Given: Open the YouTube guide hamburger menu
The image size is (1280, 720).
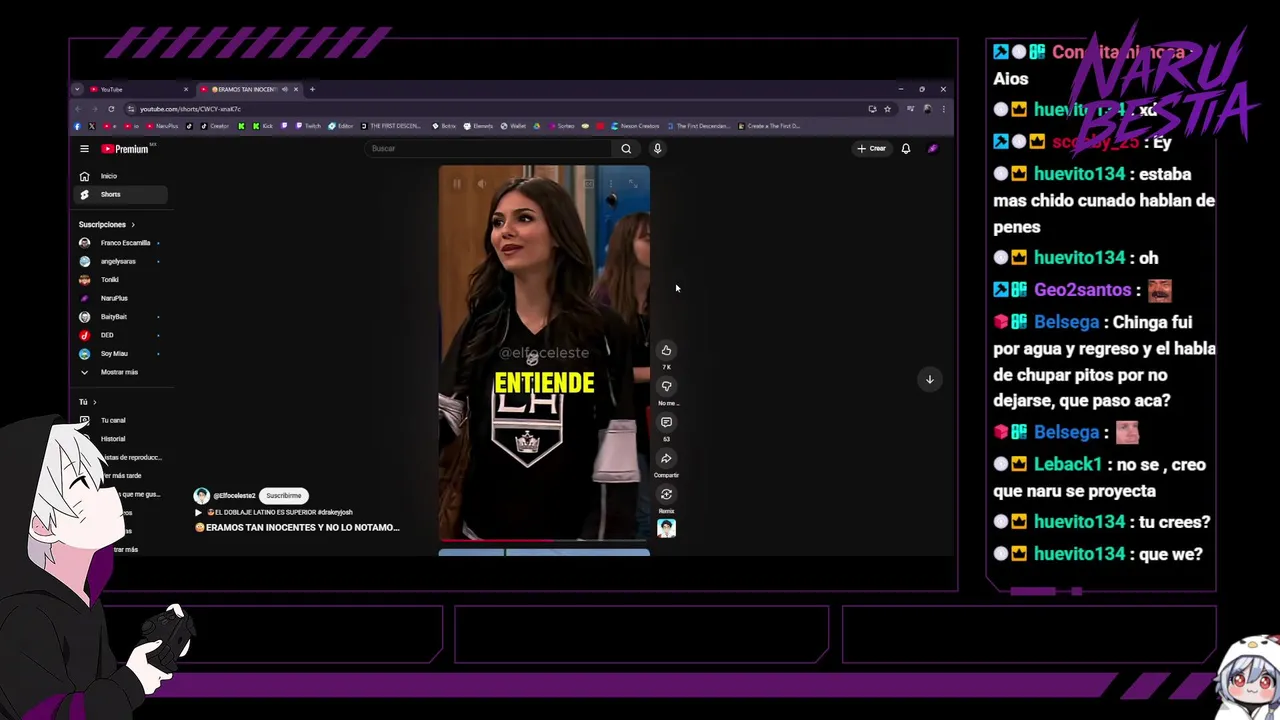Looking at the screenshot, I should [85, 149].
